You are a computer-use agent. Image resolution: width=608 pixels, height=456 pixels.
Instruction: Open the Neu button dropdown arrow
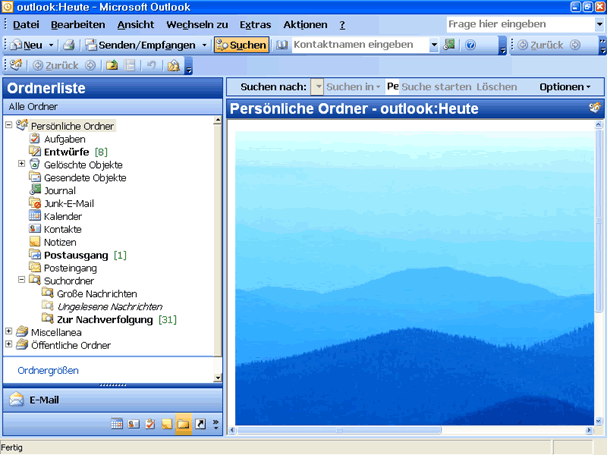pyautogui.click(x=51, y=45)
